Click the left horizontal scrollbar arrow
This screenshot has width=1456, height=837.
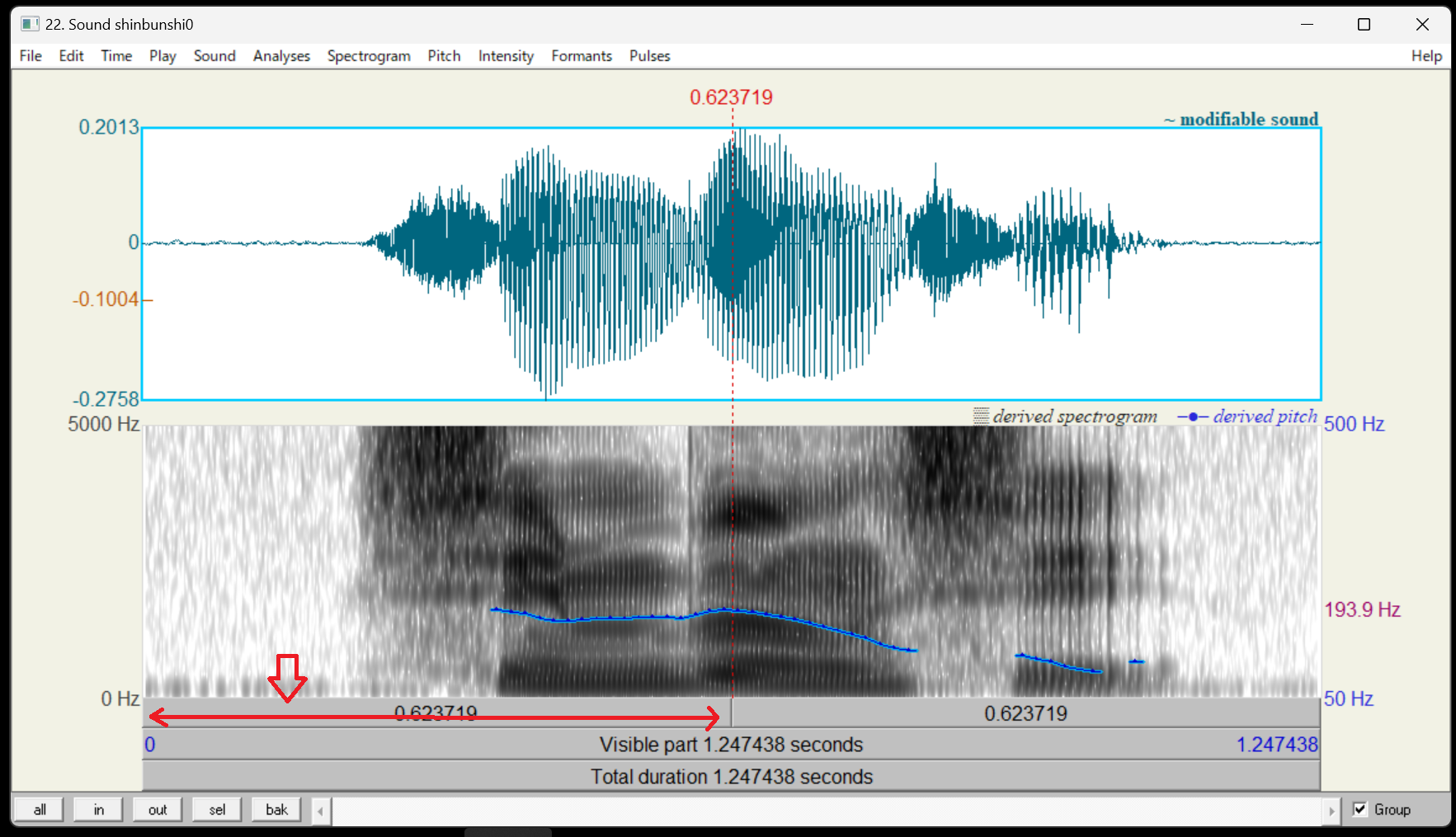pyautogui.click(x=320, y=811)
